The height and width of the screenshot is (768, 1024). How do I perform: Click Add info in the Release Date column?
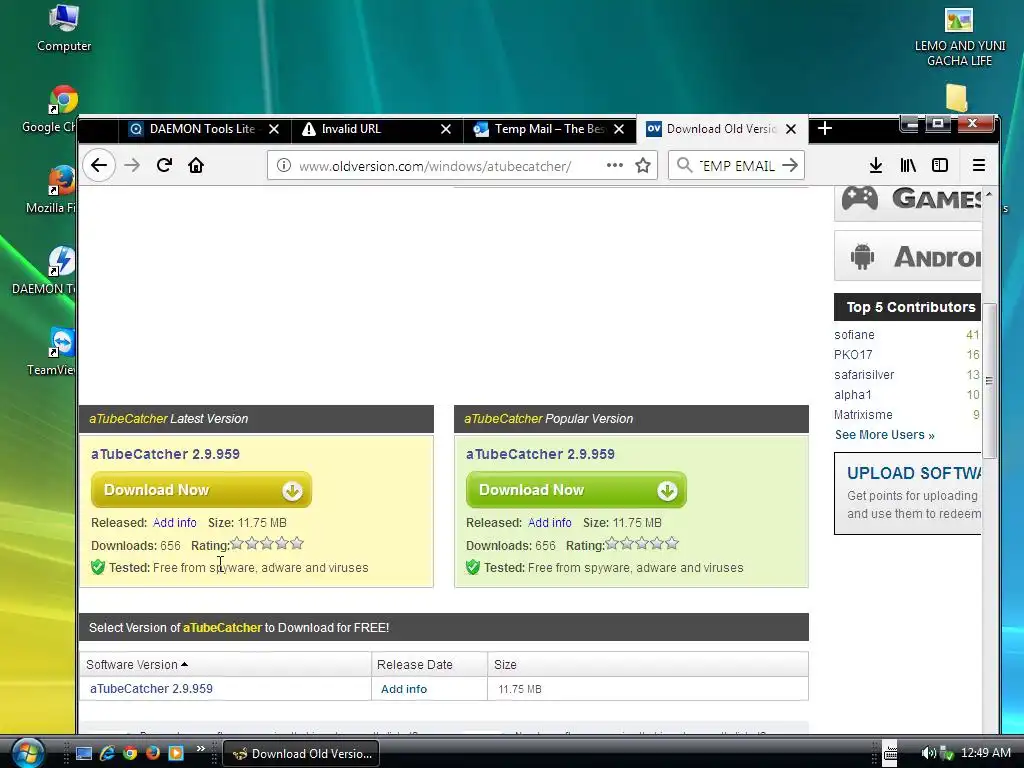404,689
